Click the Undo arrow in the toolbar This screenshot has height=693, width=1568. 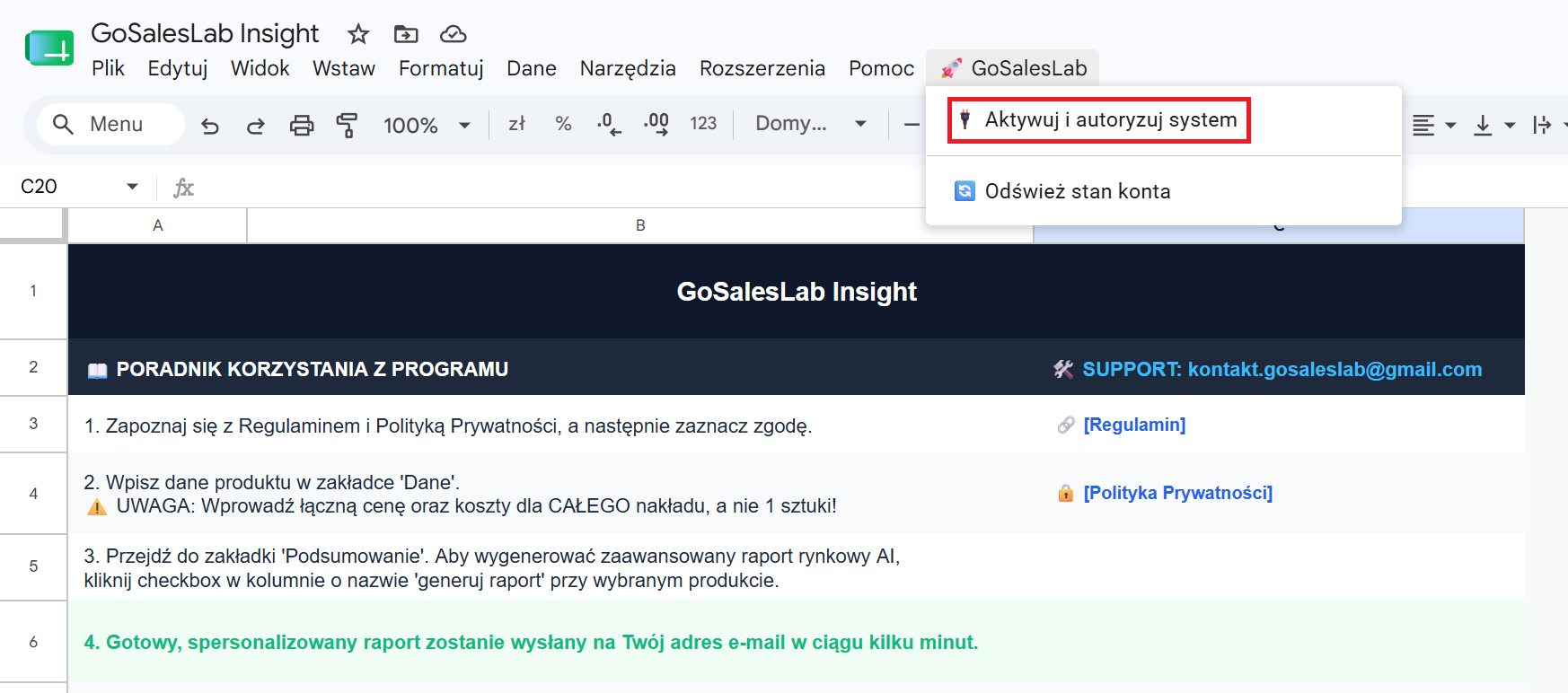point(210,125)
